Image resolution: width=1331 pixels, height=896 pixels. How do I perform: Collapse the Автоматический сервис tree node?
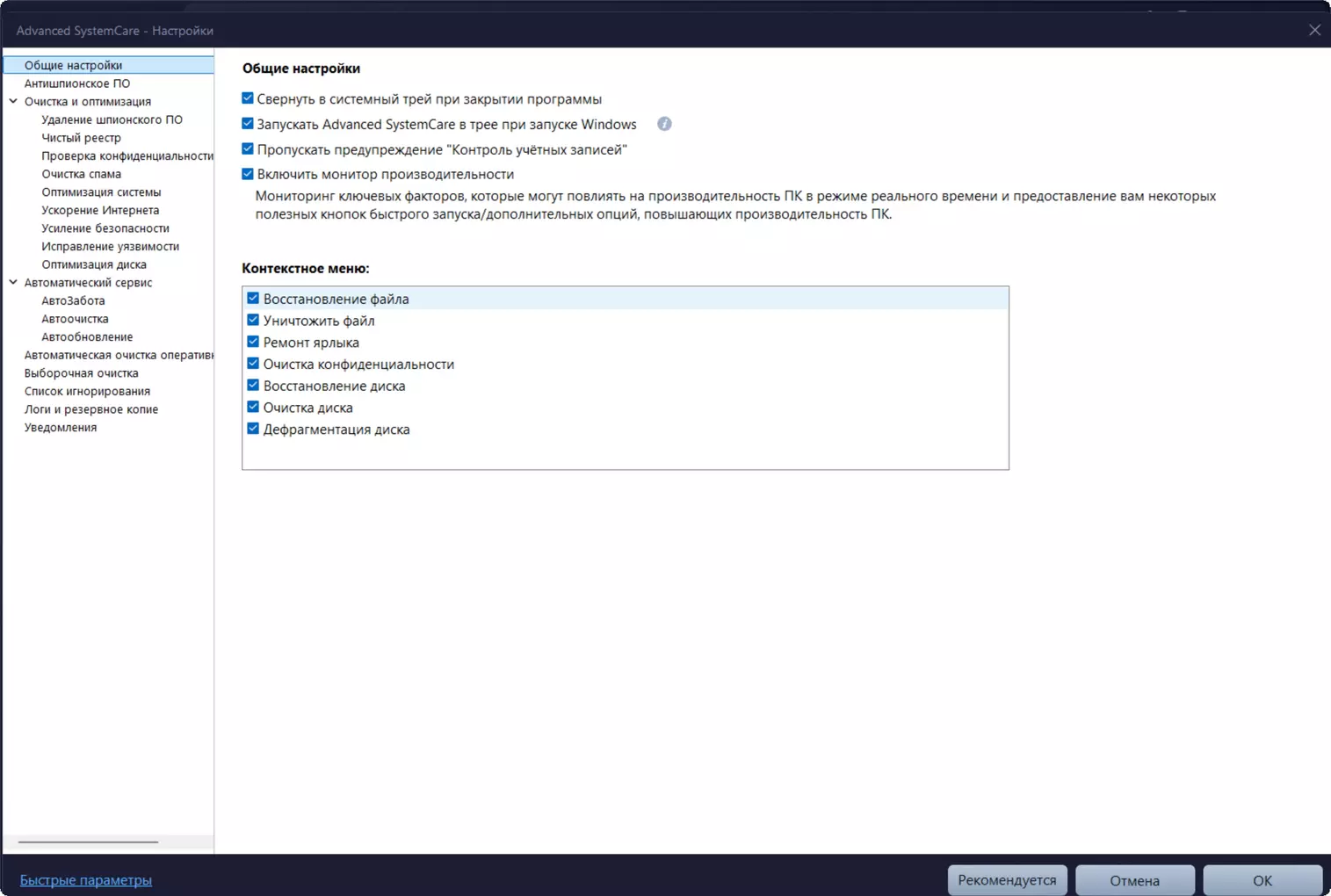13,282
